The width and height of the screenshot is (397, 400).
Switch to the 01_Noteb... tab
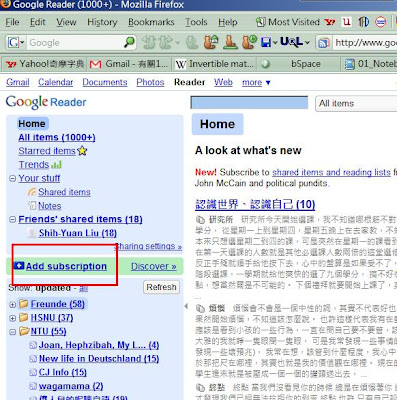click(x=370, y=64)
